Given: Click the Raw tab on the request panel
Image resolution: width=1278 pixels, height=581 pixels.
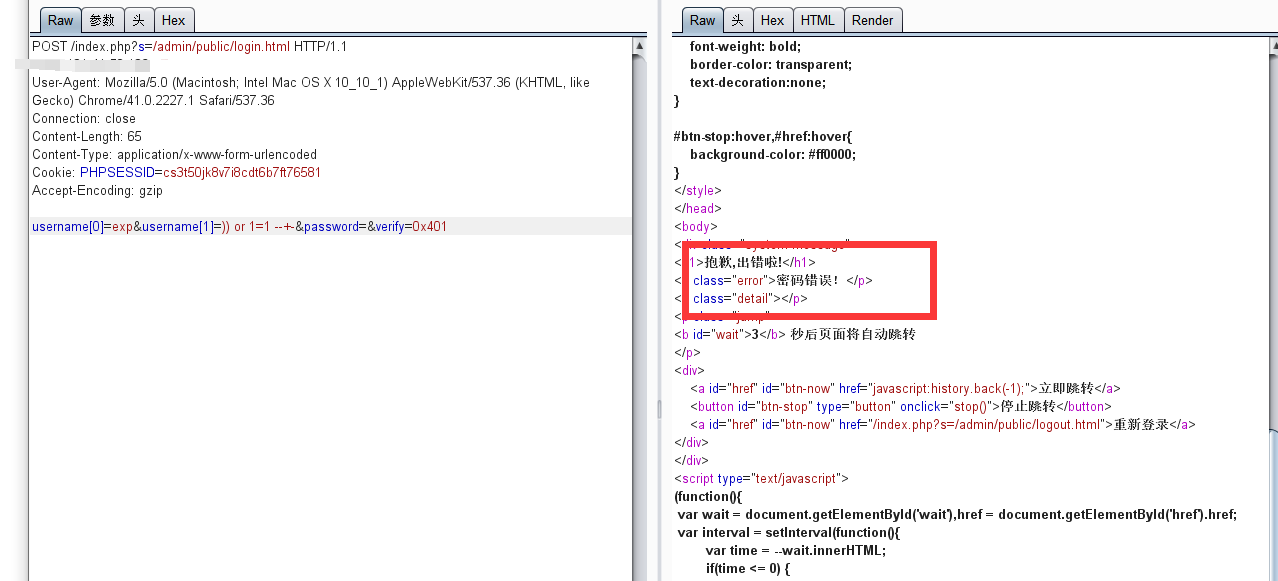Looking at the screenshot, I should 59,20.
